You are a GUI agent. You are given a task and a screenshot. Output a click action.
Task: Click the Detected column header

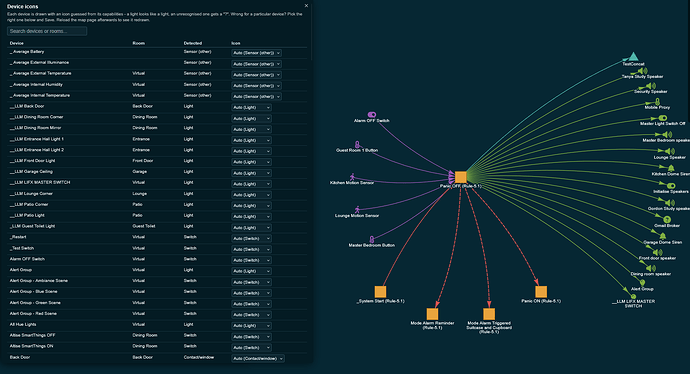point(193,43)
